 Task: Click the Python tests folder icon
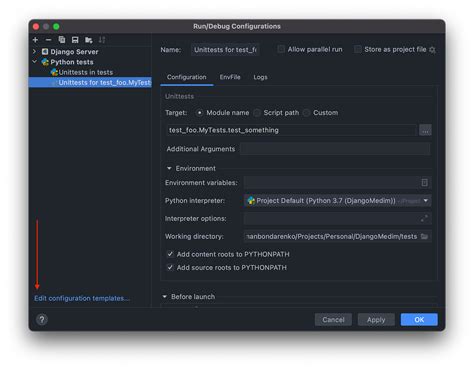[x=45, y=62]
